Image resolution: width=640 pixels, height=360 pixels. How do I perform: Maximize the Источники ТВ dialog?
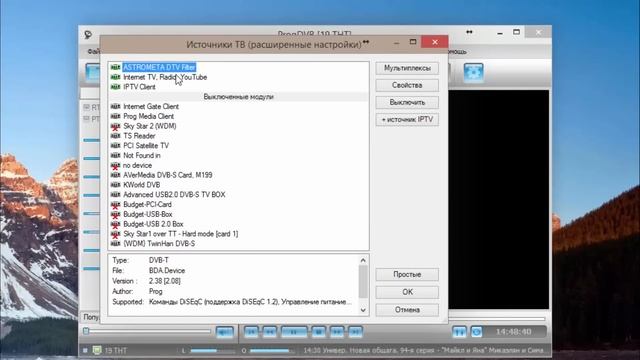click(413, 42)
